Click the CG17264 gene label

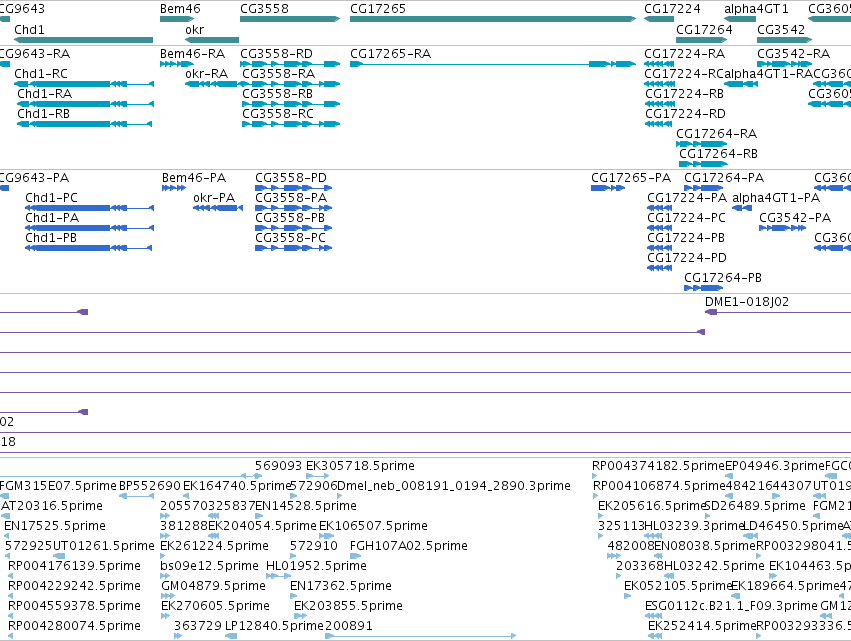click(704, 30)
